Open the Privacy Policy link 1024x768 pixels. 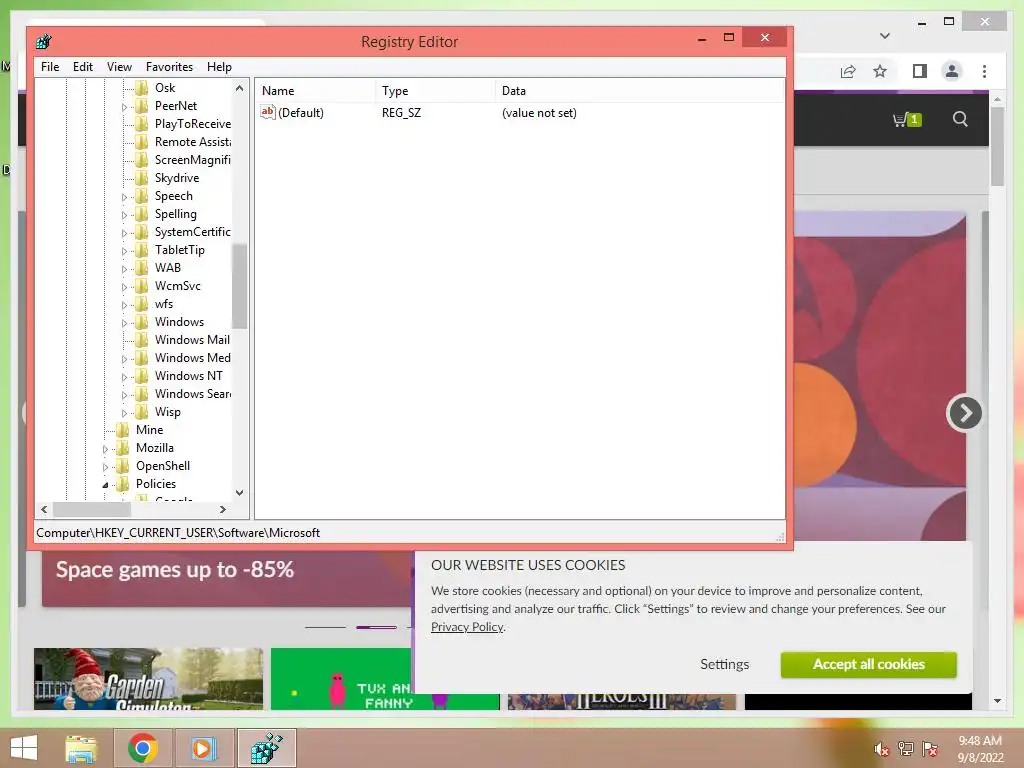tap(467, 627)
